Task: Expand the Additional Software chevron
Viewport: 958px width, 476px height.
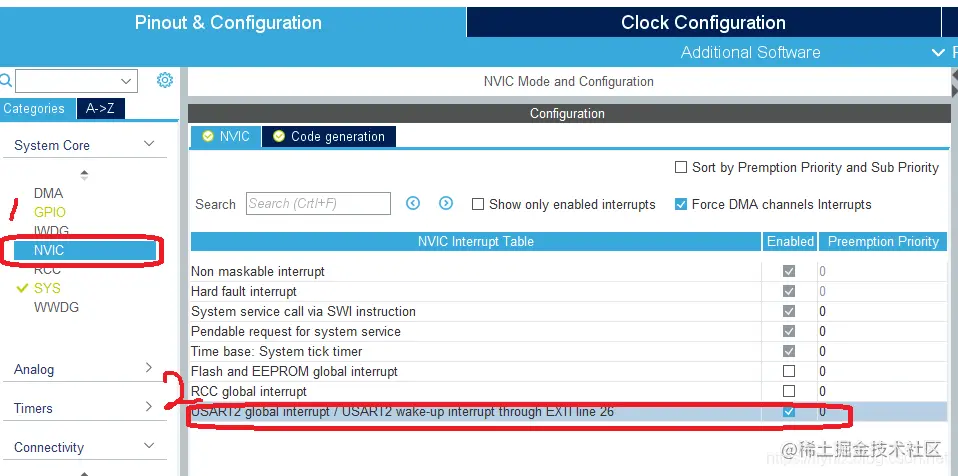Action: (938, 53)
